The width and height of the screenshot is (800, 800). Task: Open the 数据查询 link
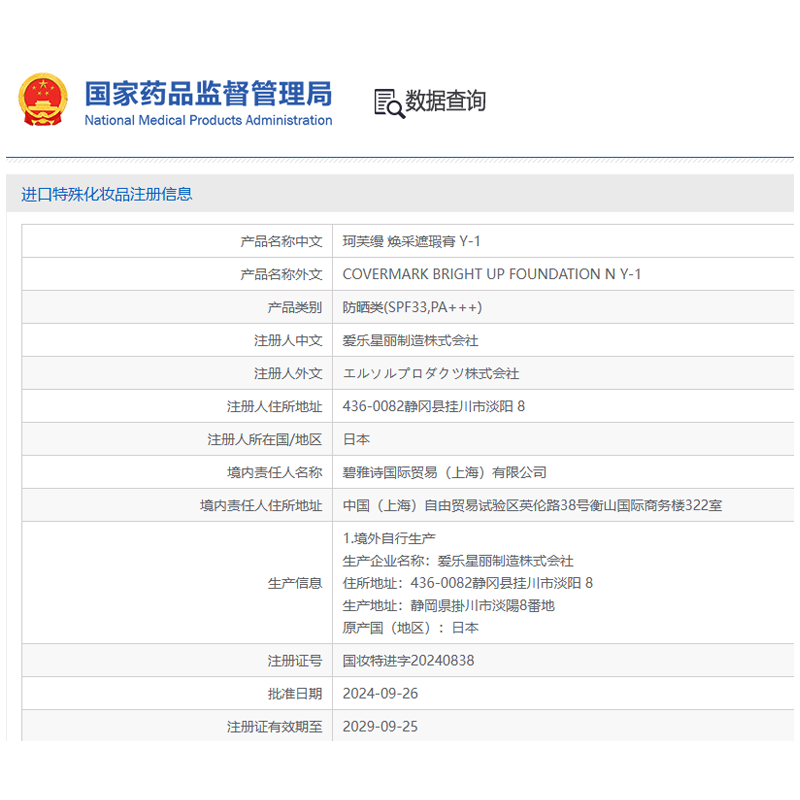click(445, 101)
